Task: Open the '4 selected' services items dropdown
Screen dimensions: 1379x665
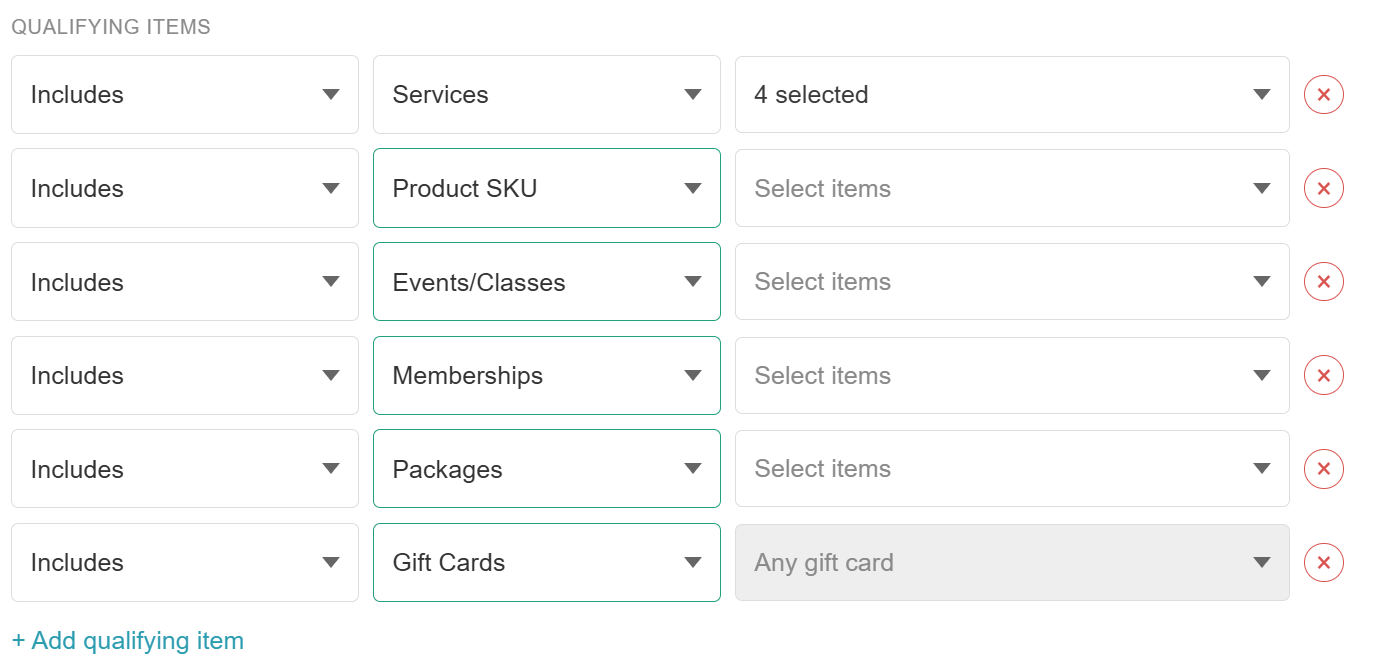Action: coord(1012,95)
